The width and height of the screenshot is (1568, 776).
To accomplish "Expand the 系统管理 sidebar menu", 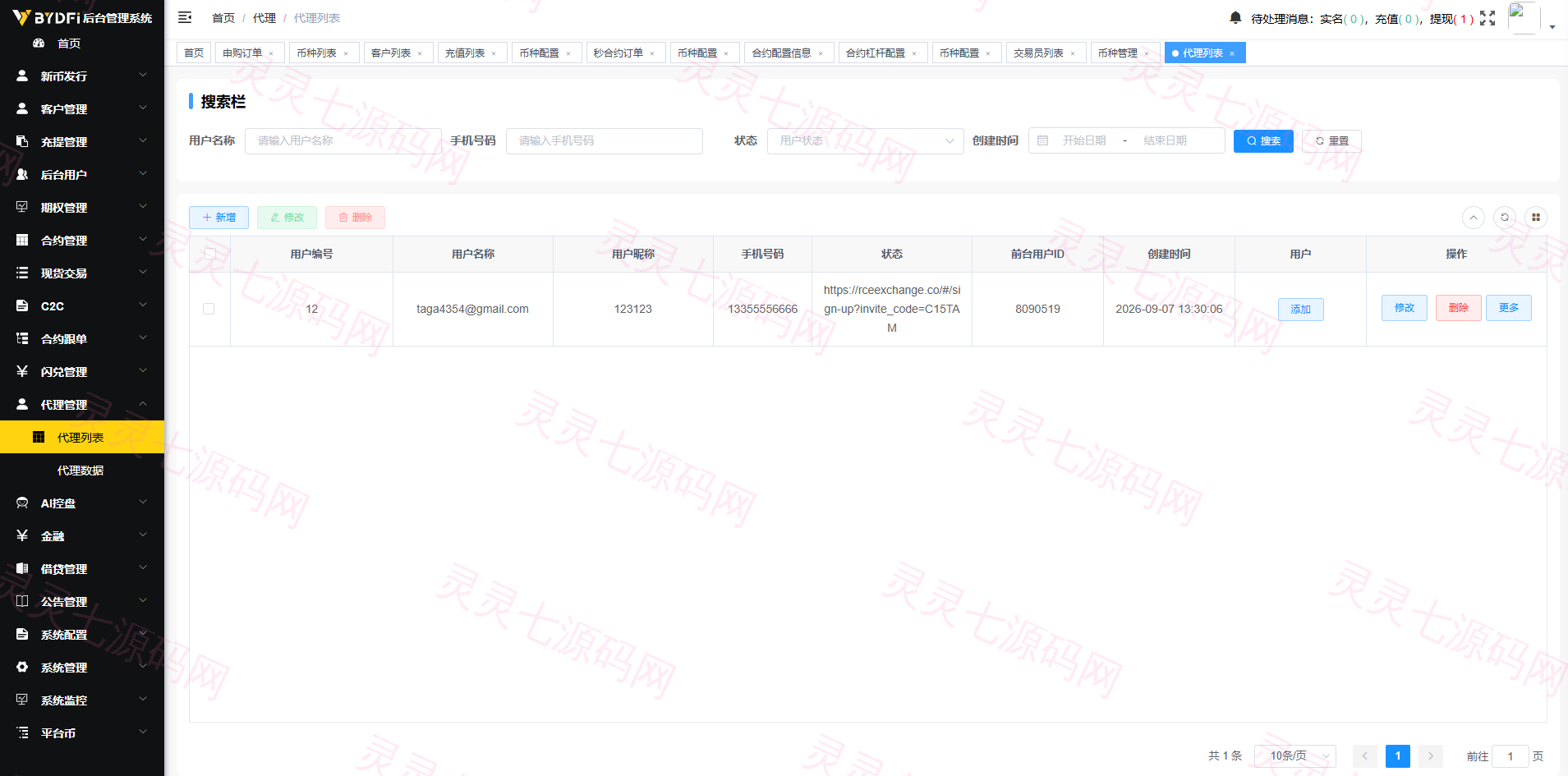I will pos(82,667).
